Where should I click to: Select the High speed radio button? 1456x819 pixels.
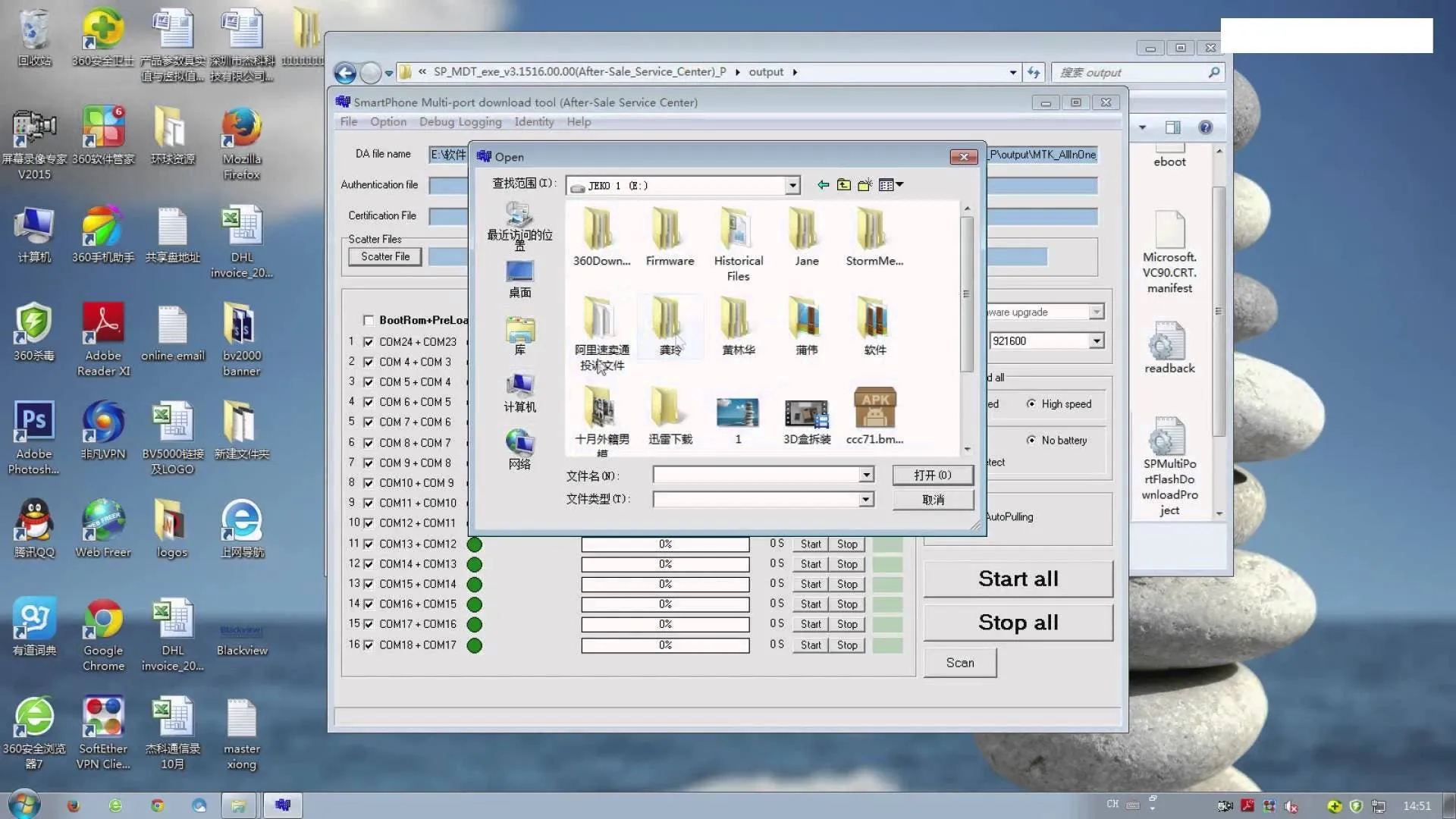pos(1031,404)
